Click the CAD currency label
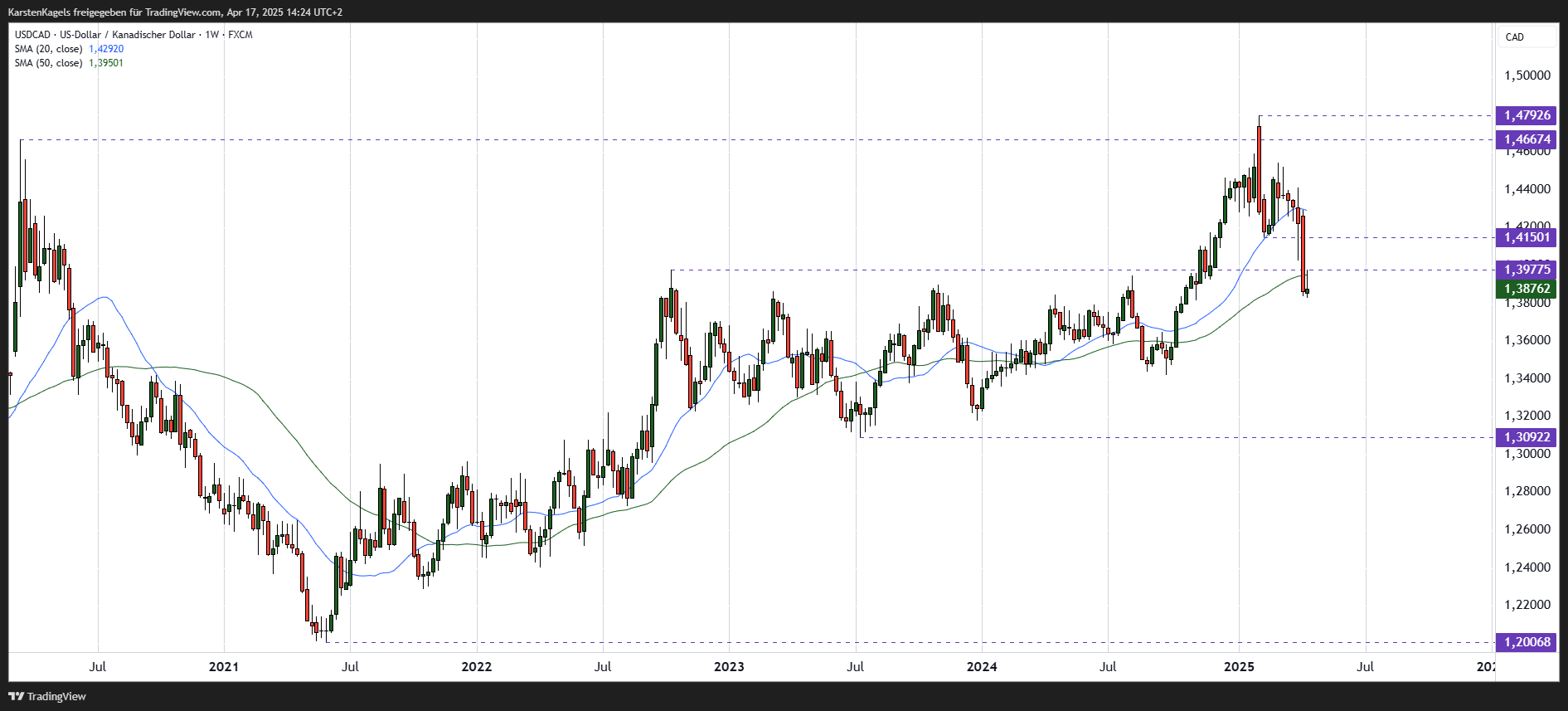 (1515, 37)
